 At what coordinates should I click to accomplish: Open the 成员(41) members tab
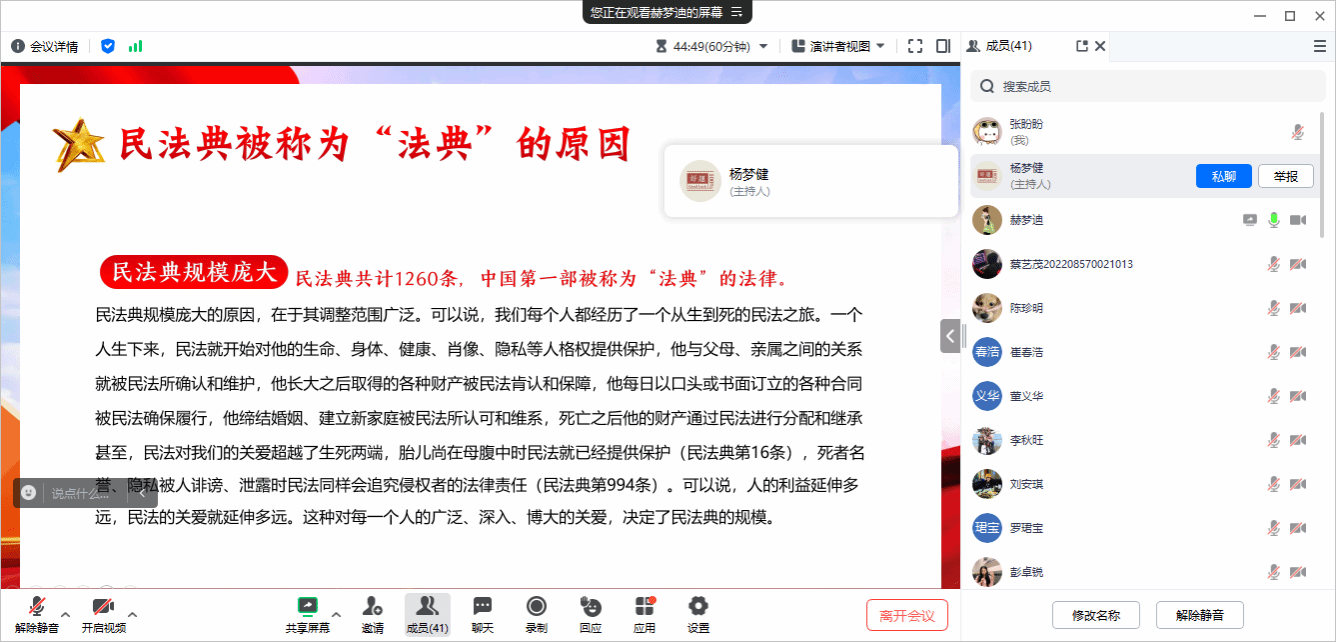[x=427, y=614]
